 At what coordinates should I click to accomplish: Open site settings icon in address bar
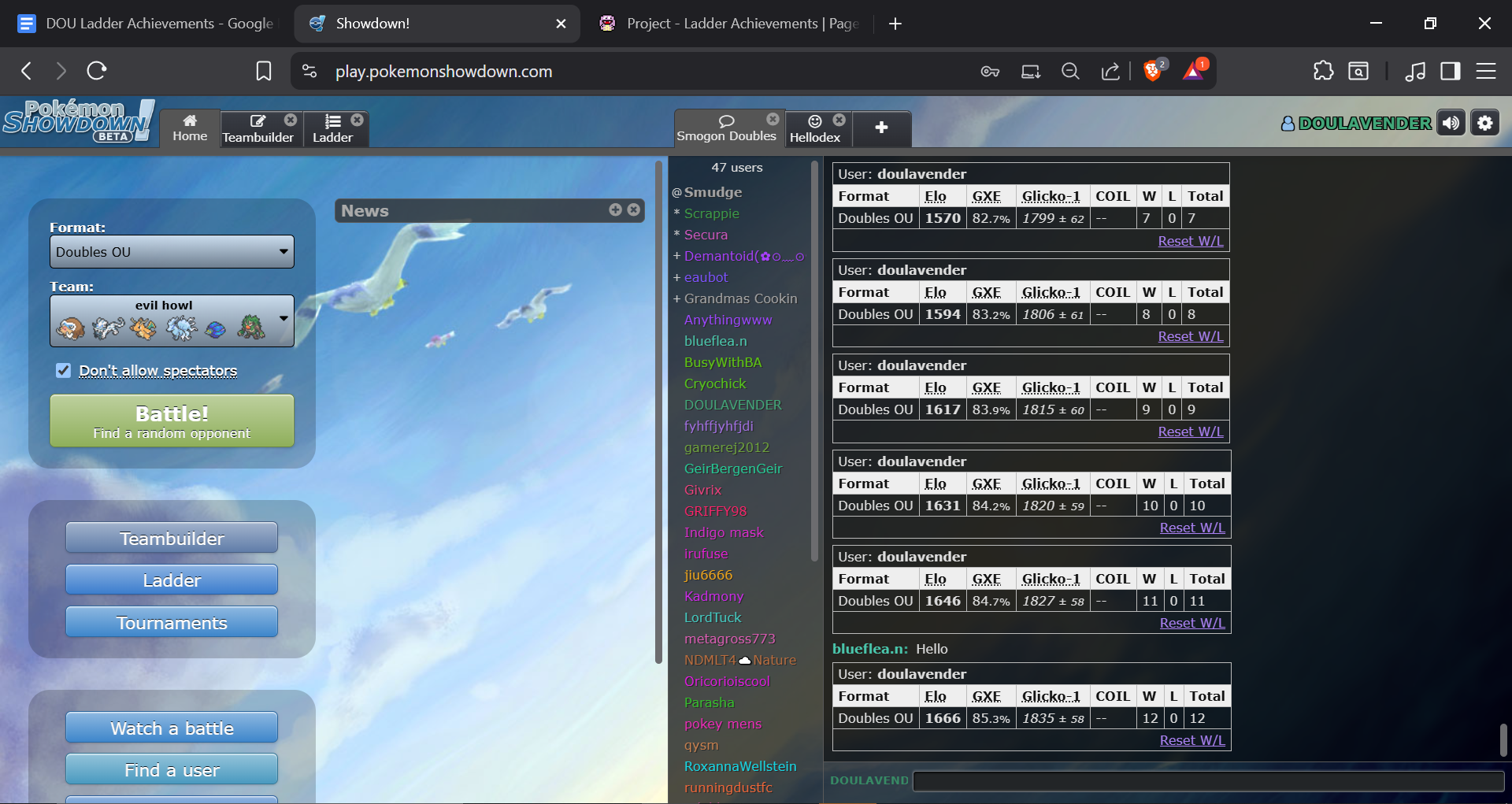(x=309, y=71)
